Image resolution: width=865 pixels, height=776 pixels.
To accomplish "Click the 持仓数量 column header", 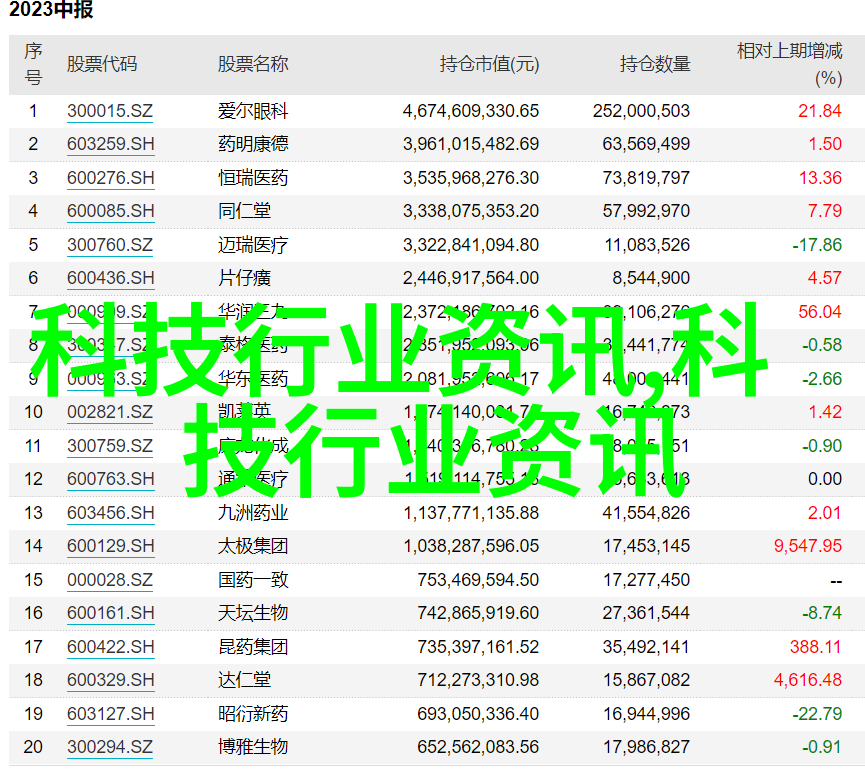I will tap(655, 64).
